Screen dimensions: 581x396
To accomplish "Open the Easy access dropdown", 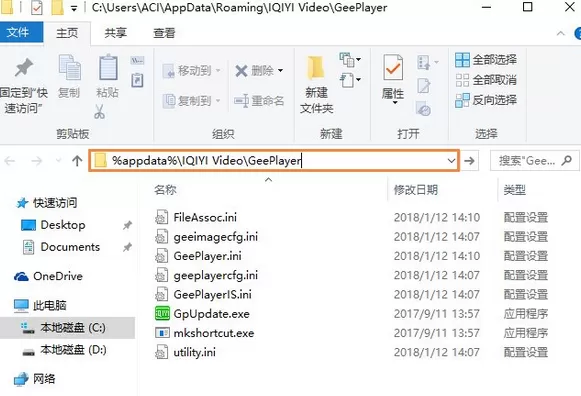I will (x=350, y=80).
